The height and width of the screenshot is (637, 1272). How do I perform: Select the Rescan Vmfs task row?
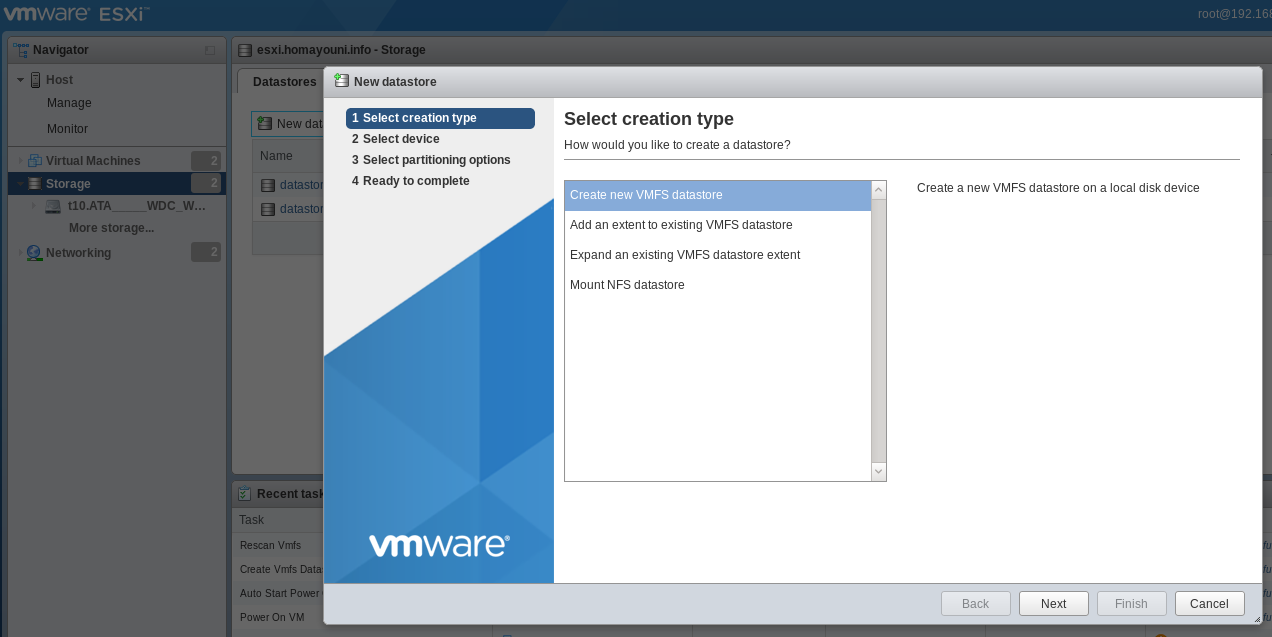tap(279, 545)
